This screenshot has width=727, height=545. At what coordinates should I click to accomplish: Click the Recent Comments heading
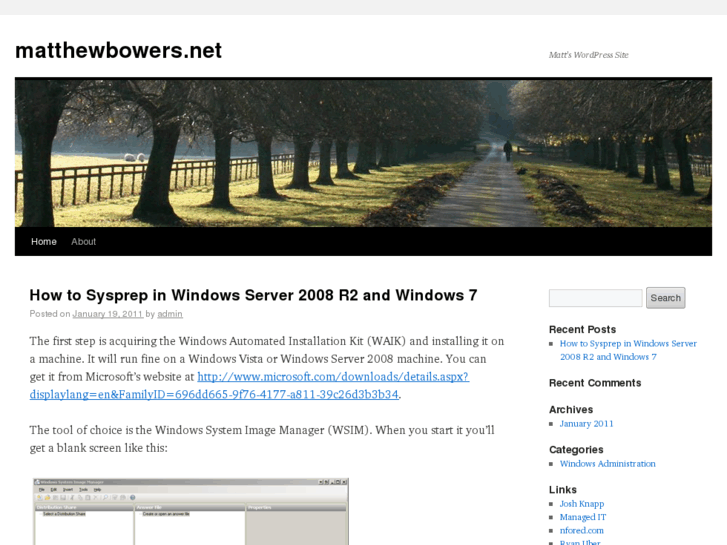[x=595, y=383]
